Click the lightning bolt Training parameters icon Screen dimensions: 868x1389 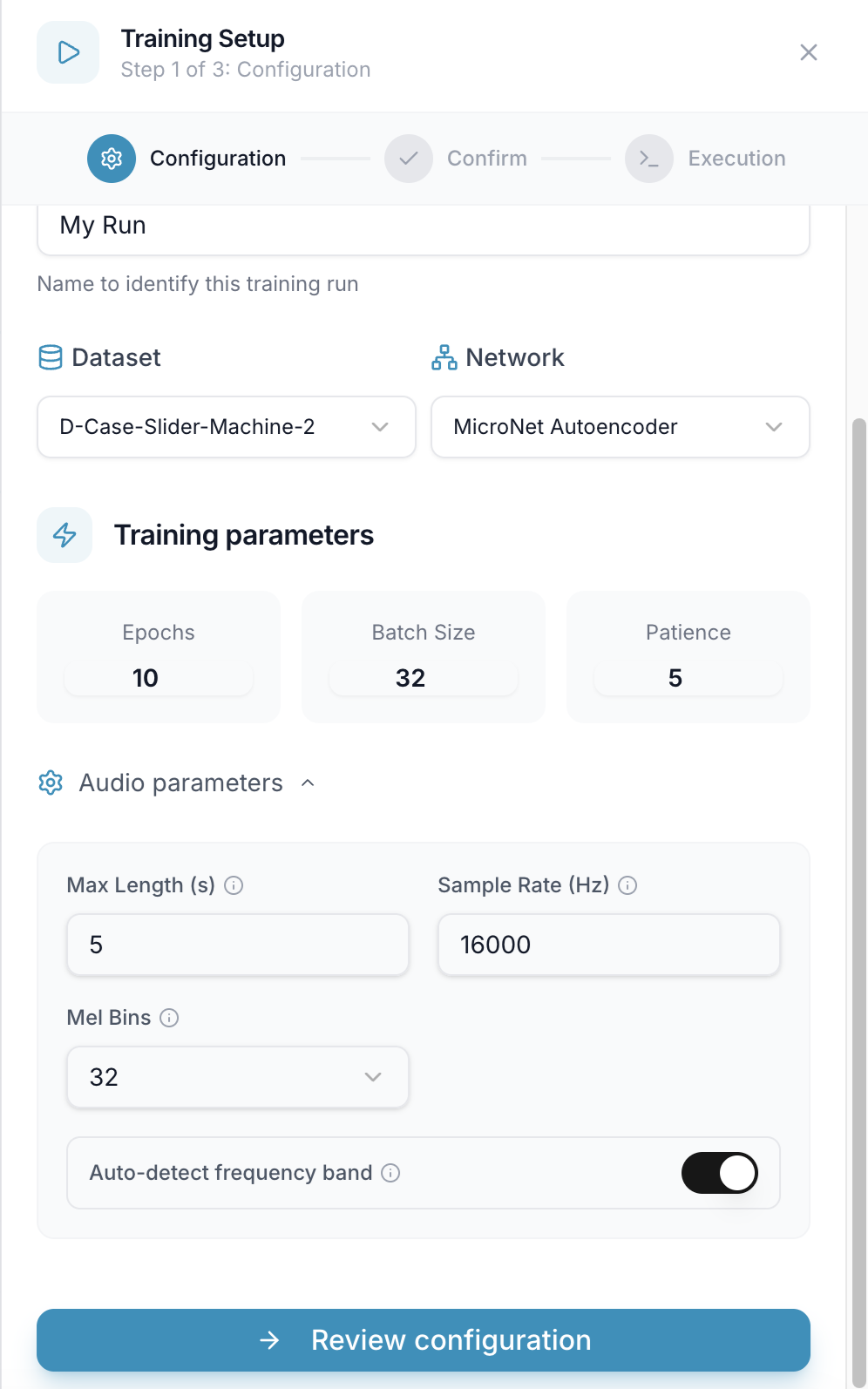pos(64,535)
